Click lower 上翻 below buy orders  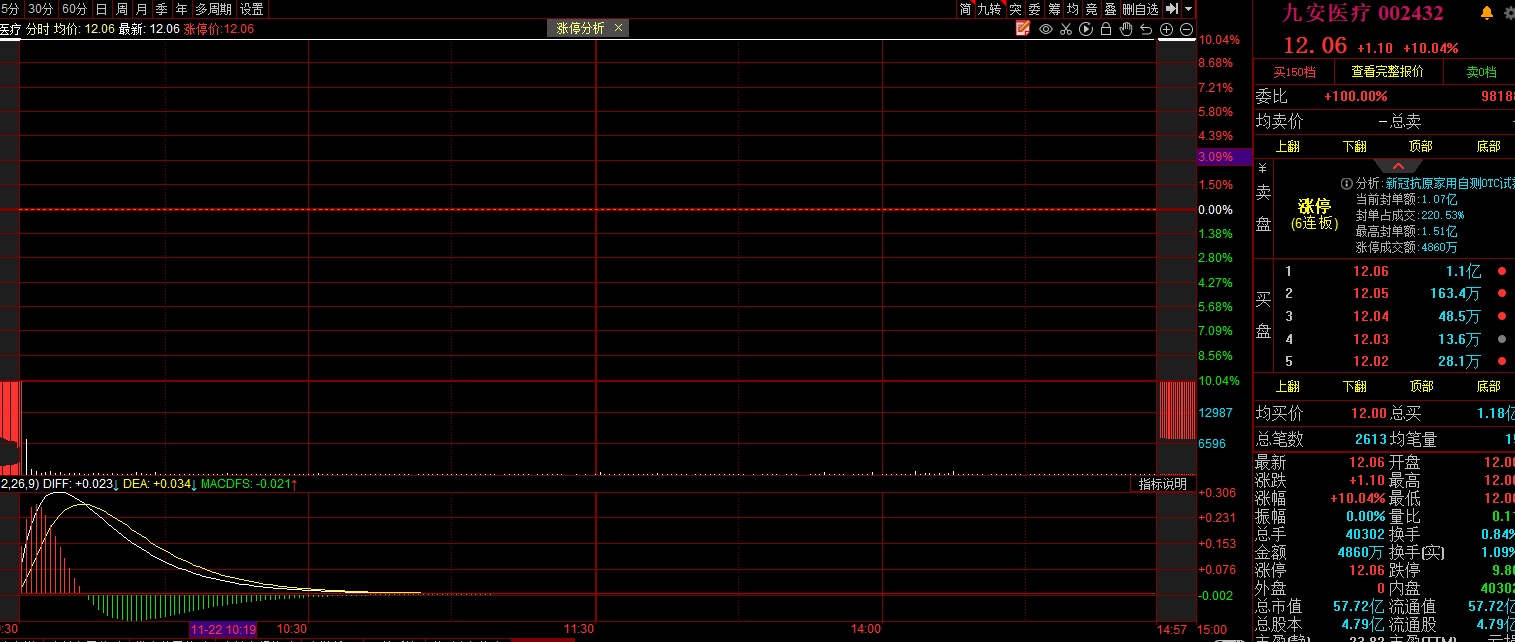[x=1288, y=386]
